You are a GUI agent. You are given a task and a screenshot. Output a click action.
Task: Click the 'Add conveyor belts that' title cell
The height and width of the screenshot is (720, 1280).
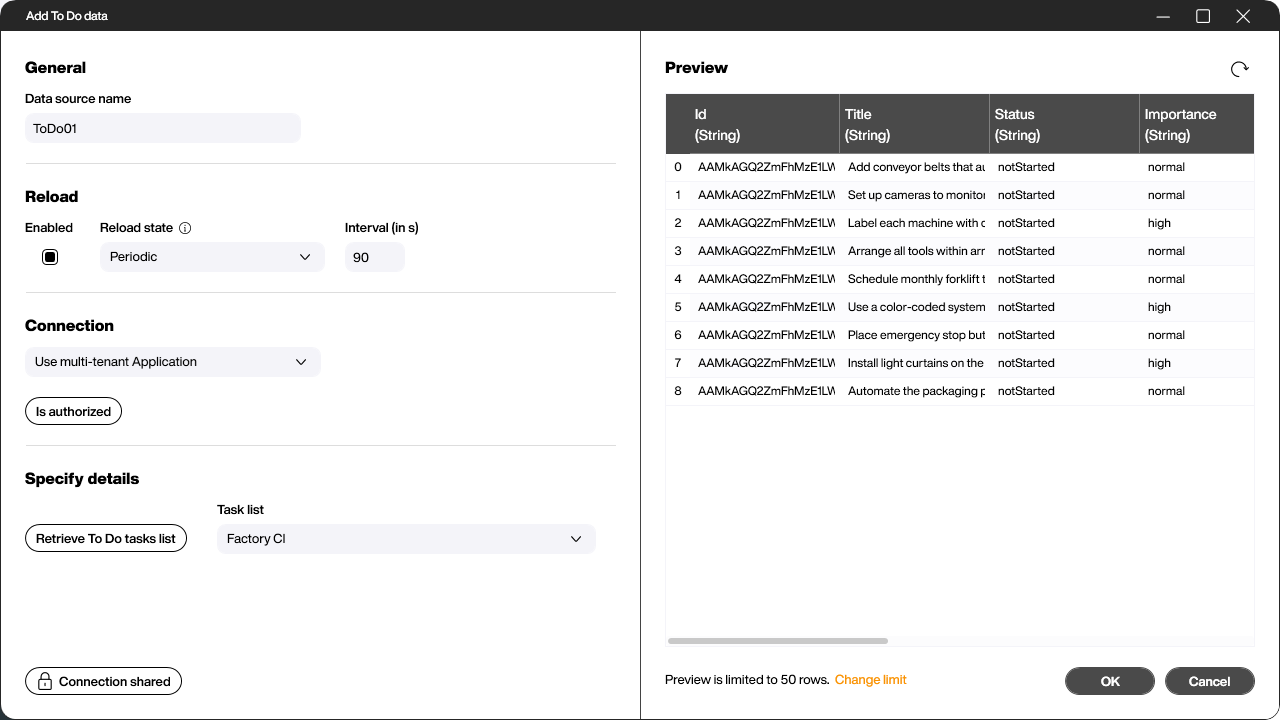(915, 167)
